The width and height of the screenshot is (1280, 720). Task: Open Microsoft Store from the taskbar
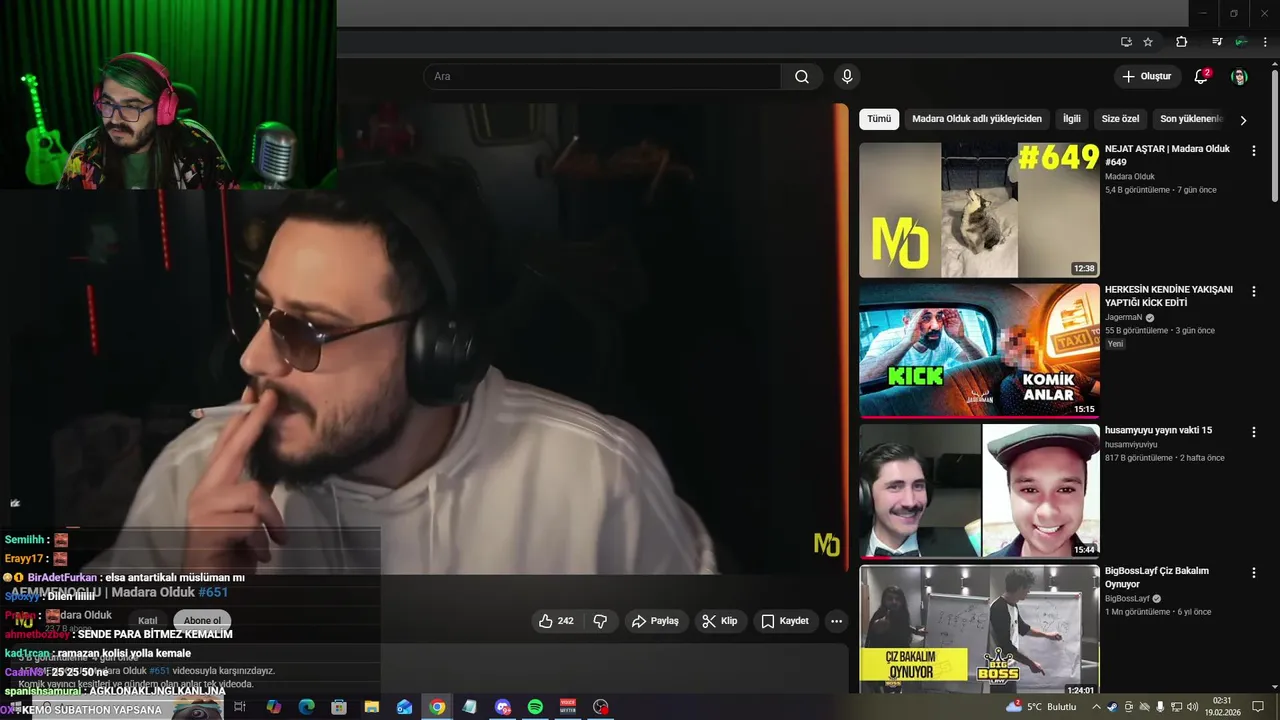339,707
